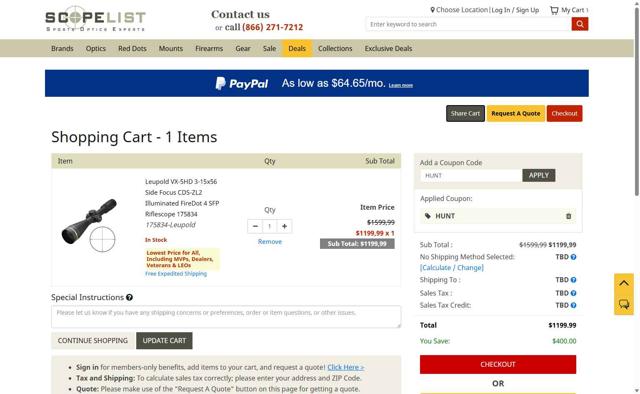Open the Optics menu
Image resolution: width=640 pixels, height=394 pixels.
tap(96, 48)
